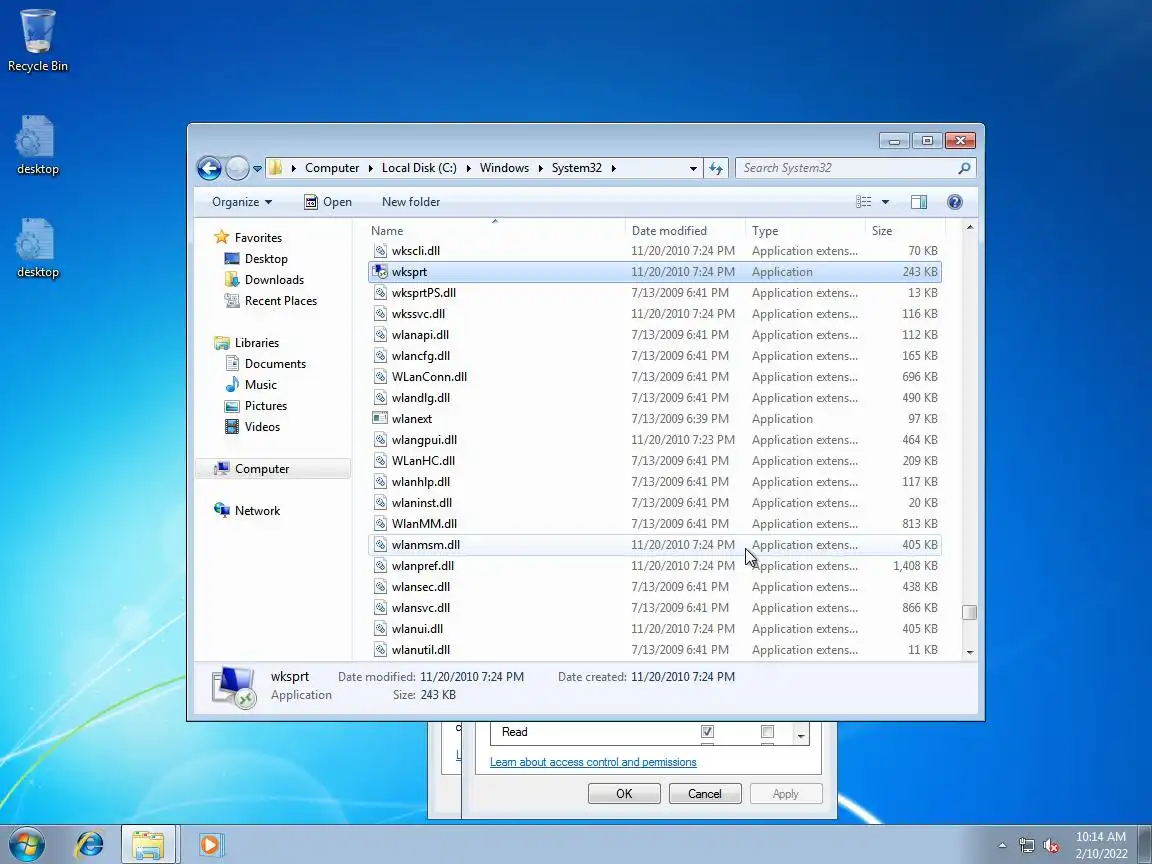
Task: Refresh the System32 folder view
Action: pyautogui.click(x=716, y=168)
